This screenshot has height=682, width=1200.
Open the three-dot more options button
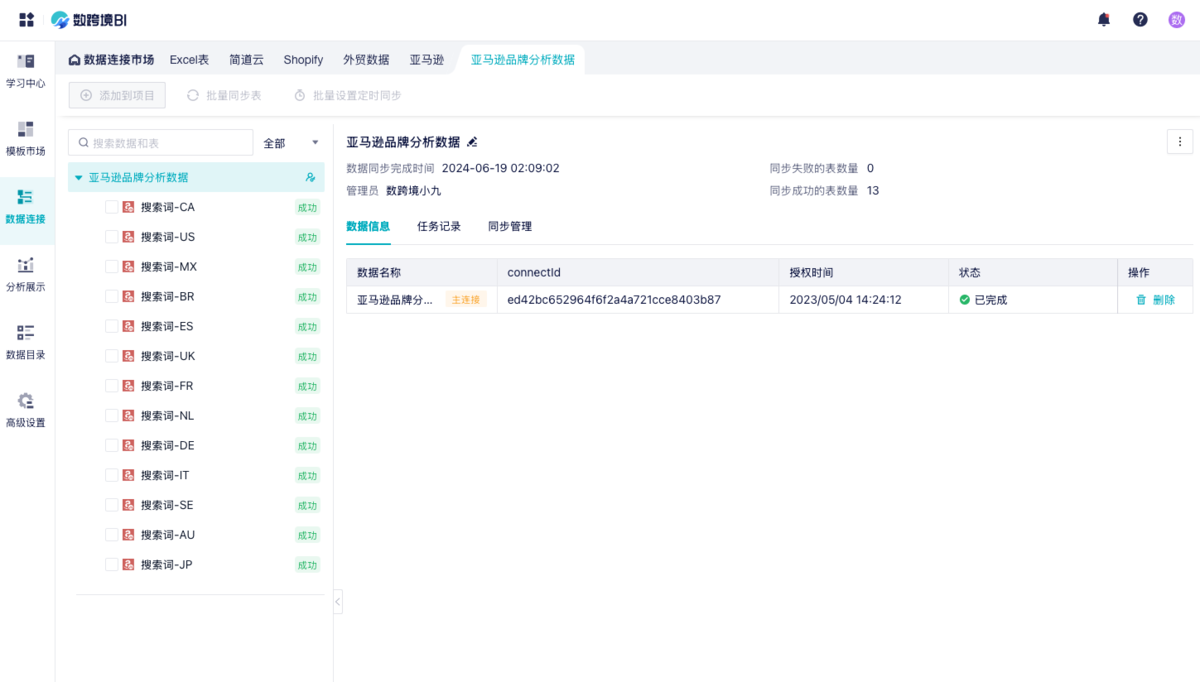coord(1179,142)
